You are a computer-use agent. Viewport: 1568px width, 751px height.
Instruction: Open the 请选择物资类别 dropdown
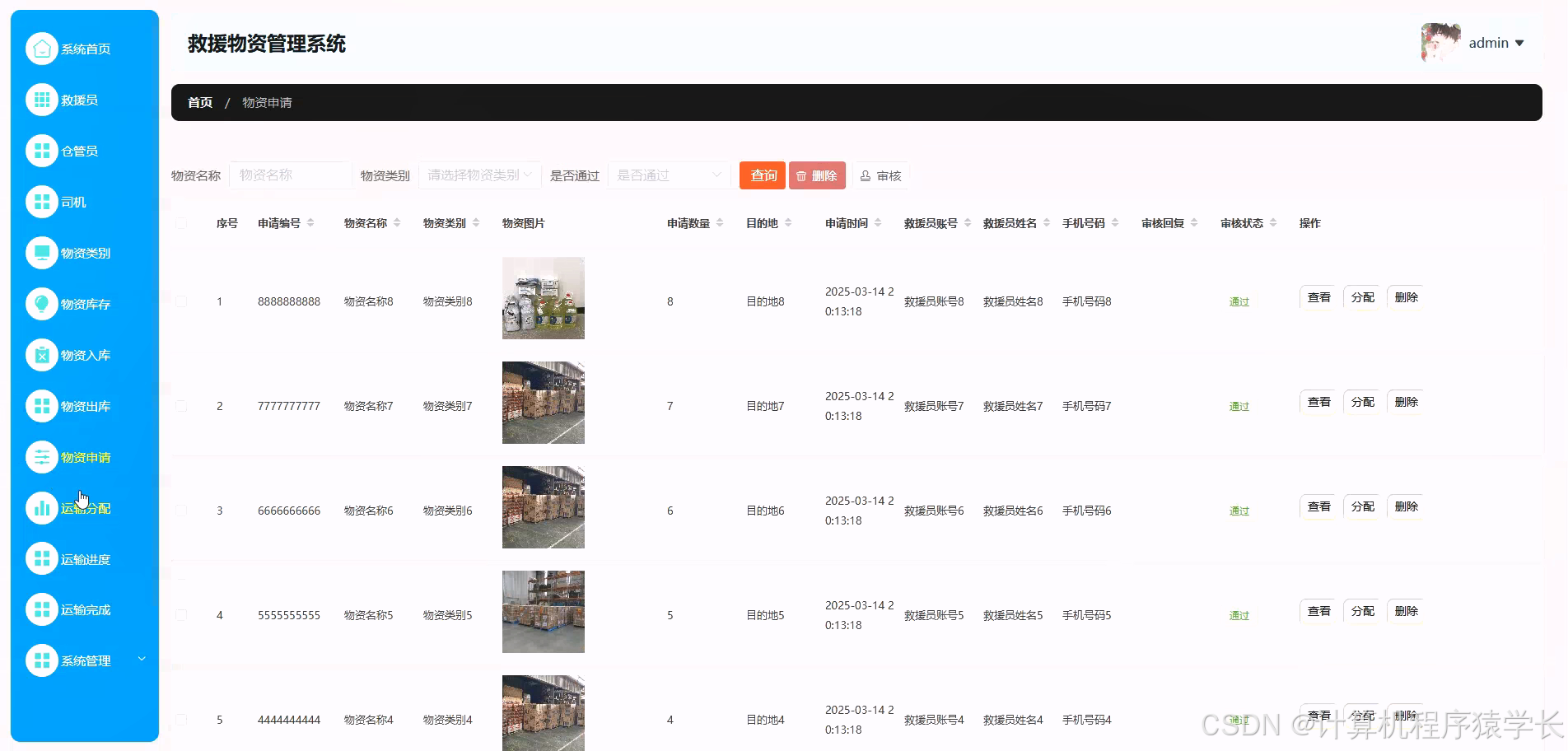point(479,175)
